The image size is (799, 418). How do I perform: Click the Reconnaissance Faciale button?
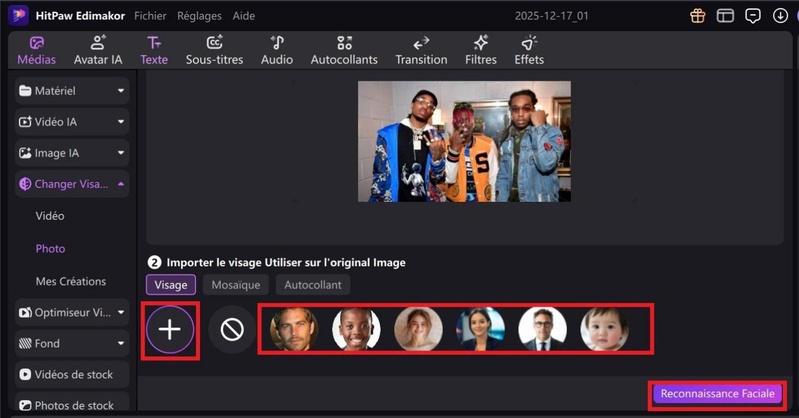717,394
